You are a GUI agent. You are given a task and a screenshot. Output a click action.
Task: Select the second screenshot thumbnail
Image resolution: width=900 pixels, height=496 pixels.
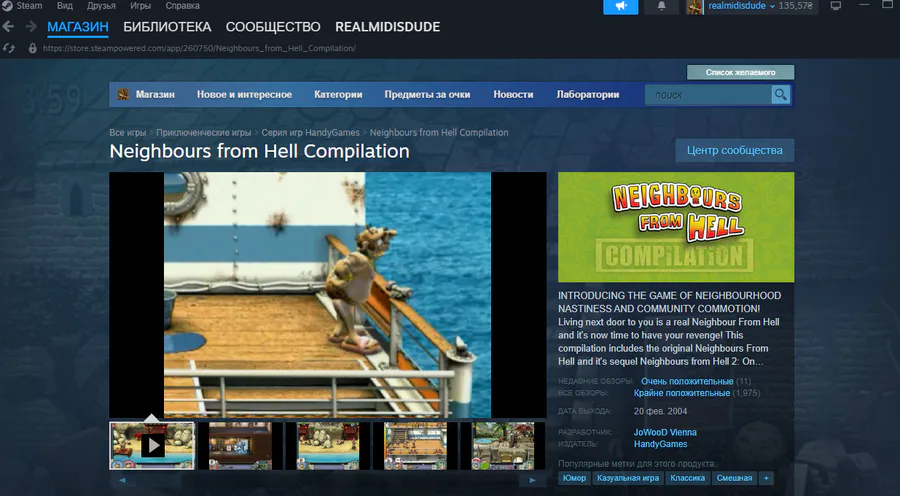pyautogui.click(x=240, y=446)
